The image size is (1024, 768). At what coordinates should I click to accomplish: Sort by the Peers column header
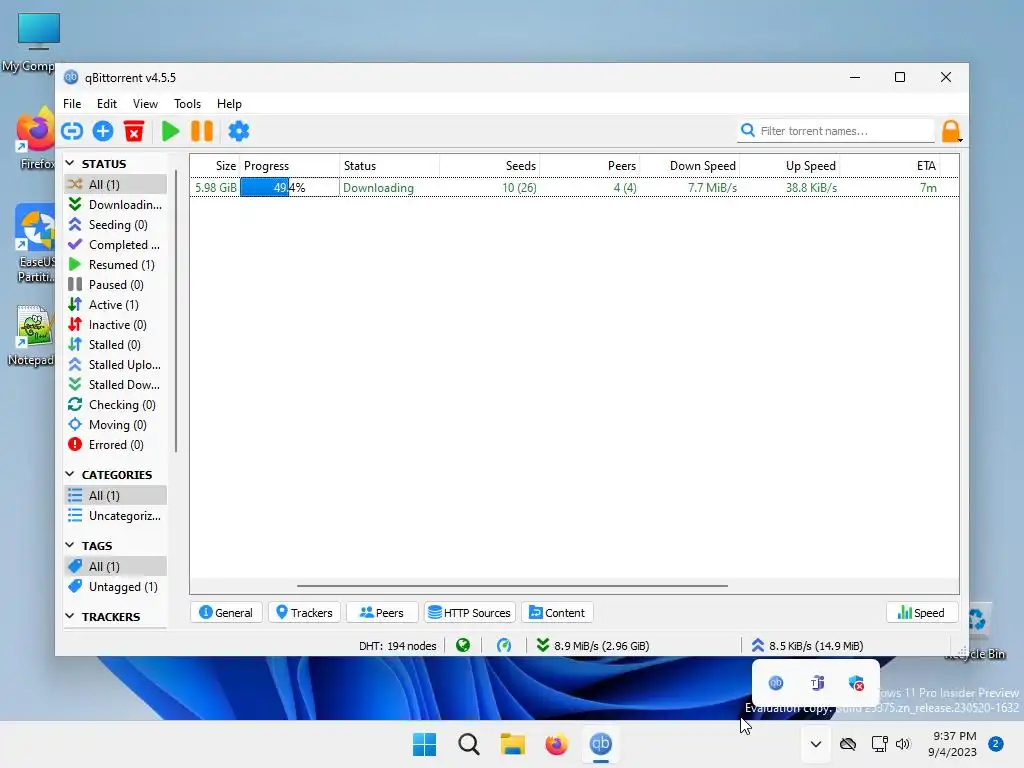tap(590, 166)
